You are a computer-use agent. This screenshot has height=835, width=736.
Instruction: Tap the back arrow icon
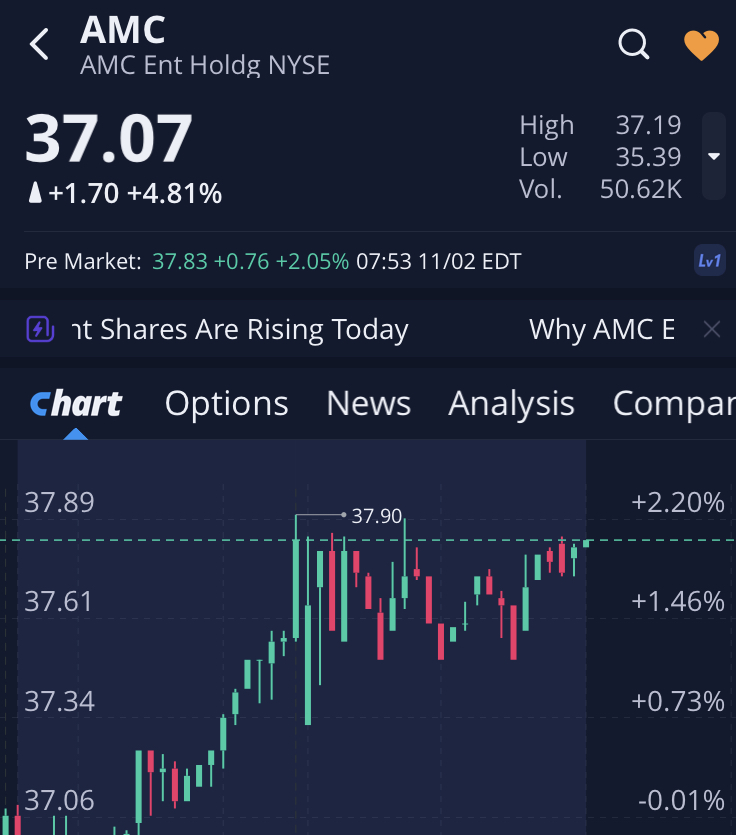[40, 45]
